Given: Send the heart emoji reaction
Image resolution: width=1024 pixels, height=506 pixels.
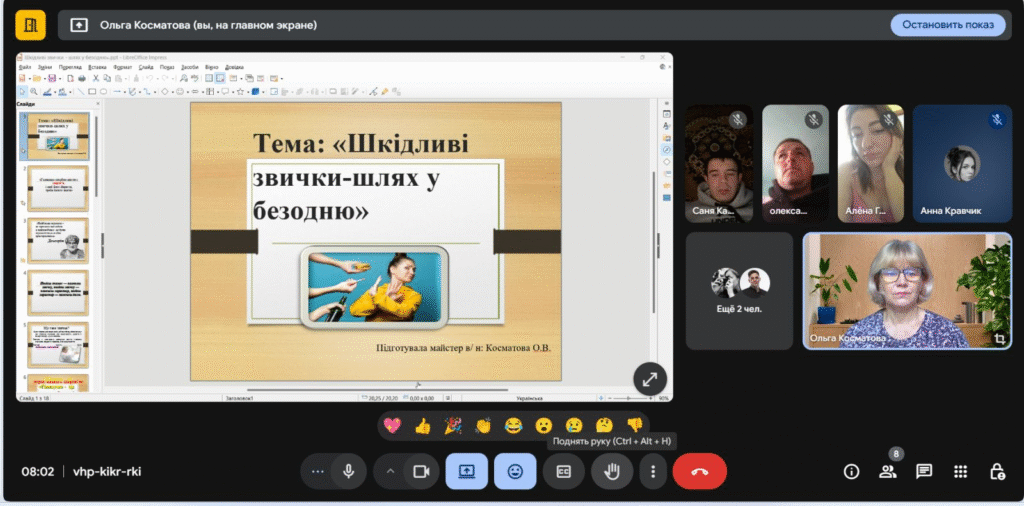Looking at the screenshot, I should pos(393,425).
